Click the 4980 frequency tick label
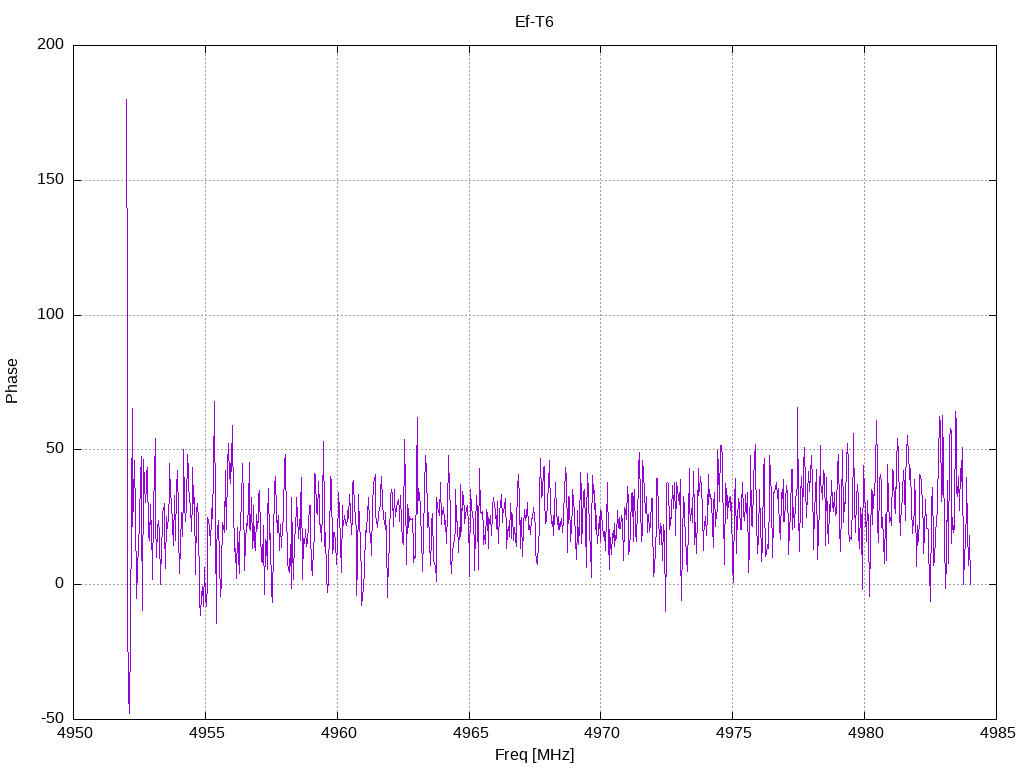Viewport: 1024px width, 768px height. (x=864, y=735)
